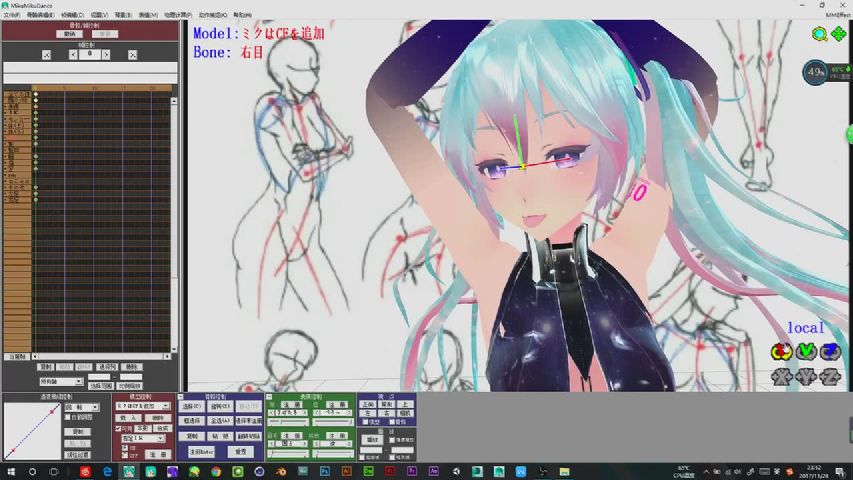
Task: Open the bone filter dropdown below timeline
Action: click(61, 381)
